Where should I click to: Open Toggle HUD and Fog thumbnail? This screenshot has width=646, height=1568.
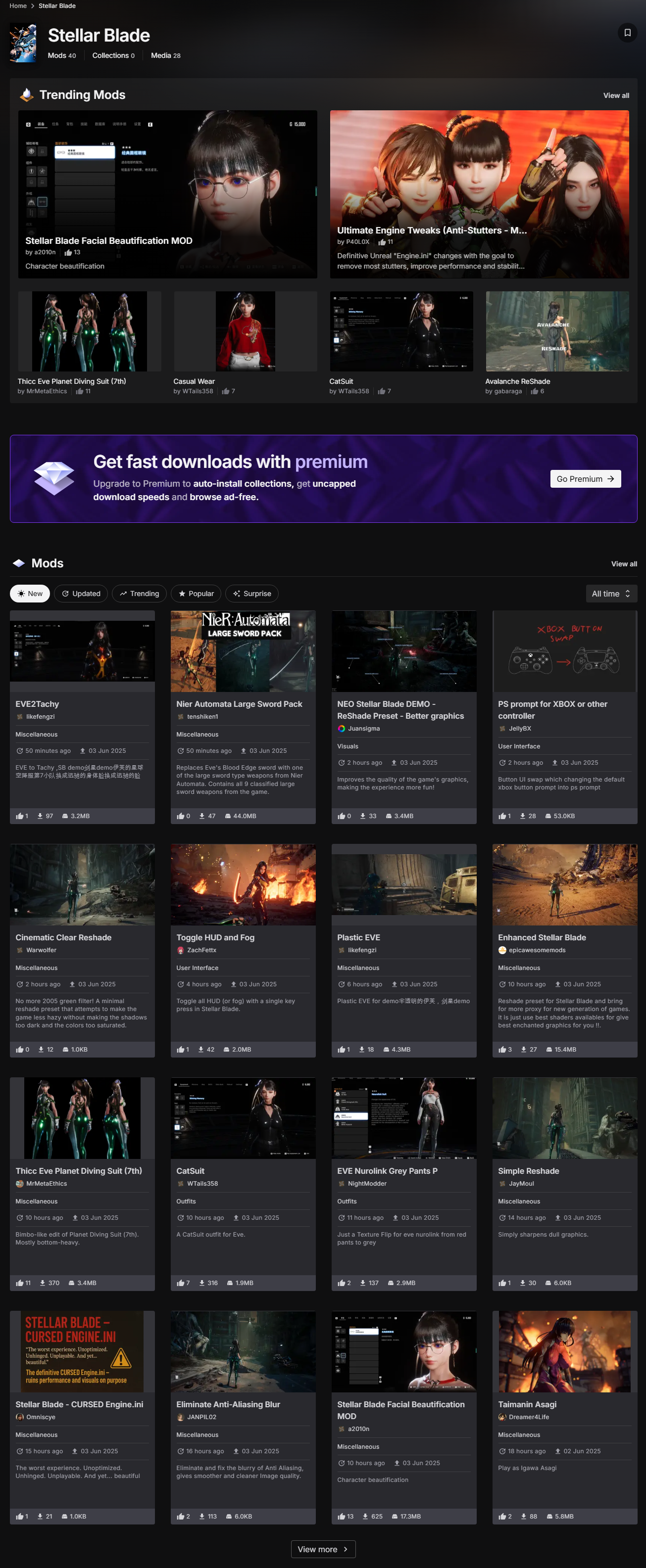(x=243, y=884)
